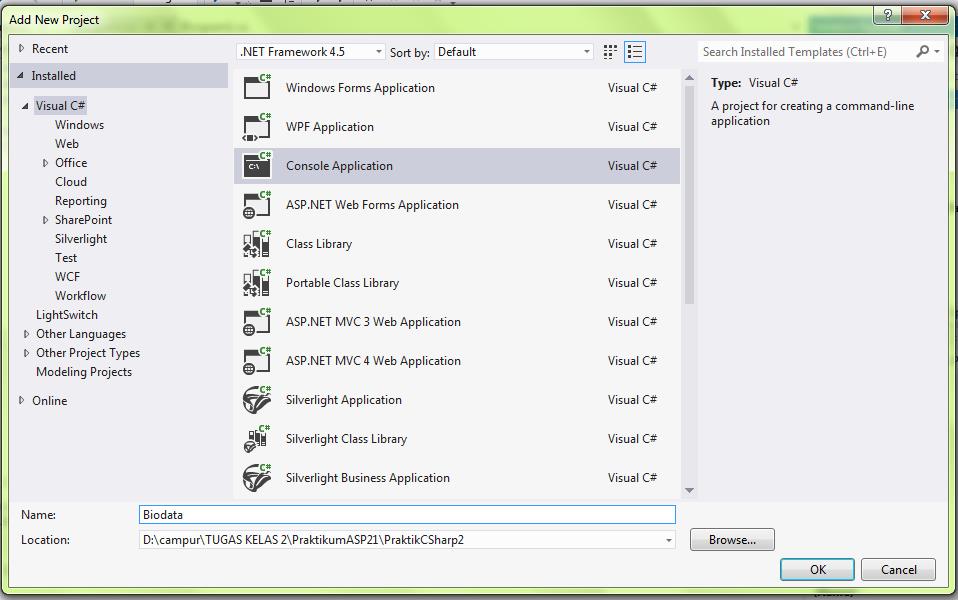Image resolution: width=958 pixels, height=600 pixels.
Task: Click the Class Library template icon
Action: tap(257, 243)
